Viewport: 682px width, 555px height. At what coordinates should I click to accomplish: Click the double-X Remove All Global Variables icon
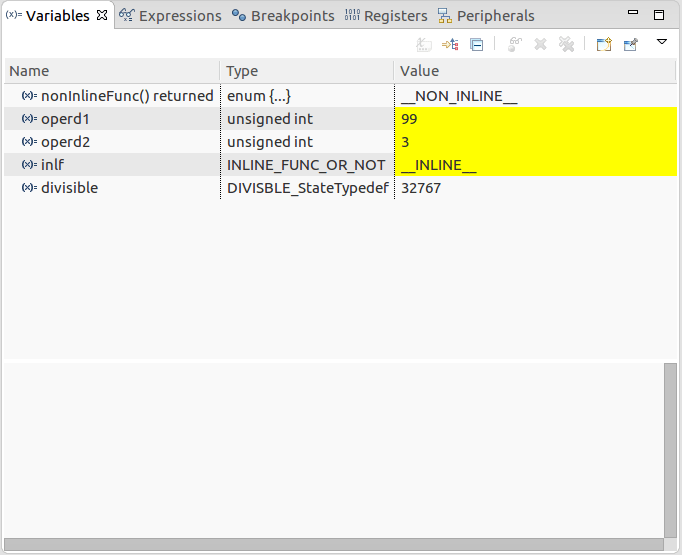click(x=566, y=44)
